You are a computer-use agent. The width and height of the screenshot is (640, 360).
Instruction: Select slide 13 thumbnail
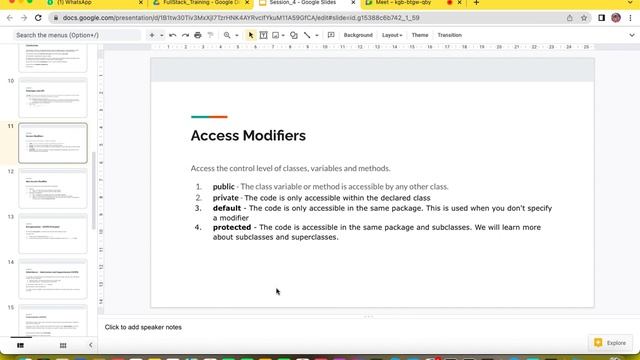[53, 233]
